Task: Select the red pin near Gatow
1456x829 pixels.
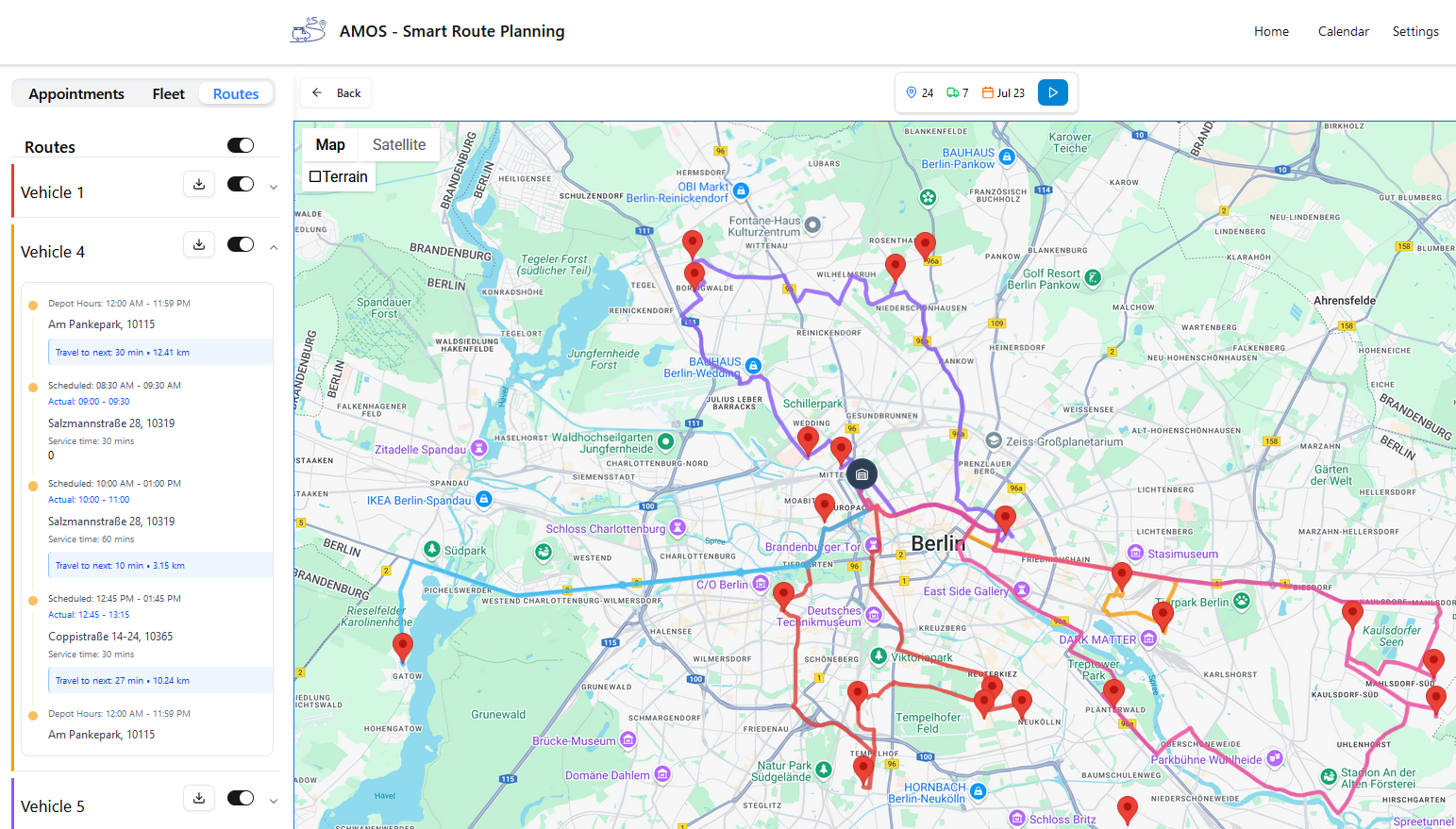Action: point(402,646)
